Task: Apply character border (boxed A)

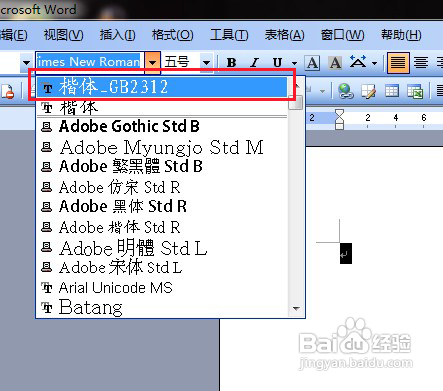Action: (x=312, y=62)
